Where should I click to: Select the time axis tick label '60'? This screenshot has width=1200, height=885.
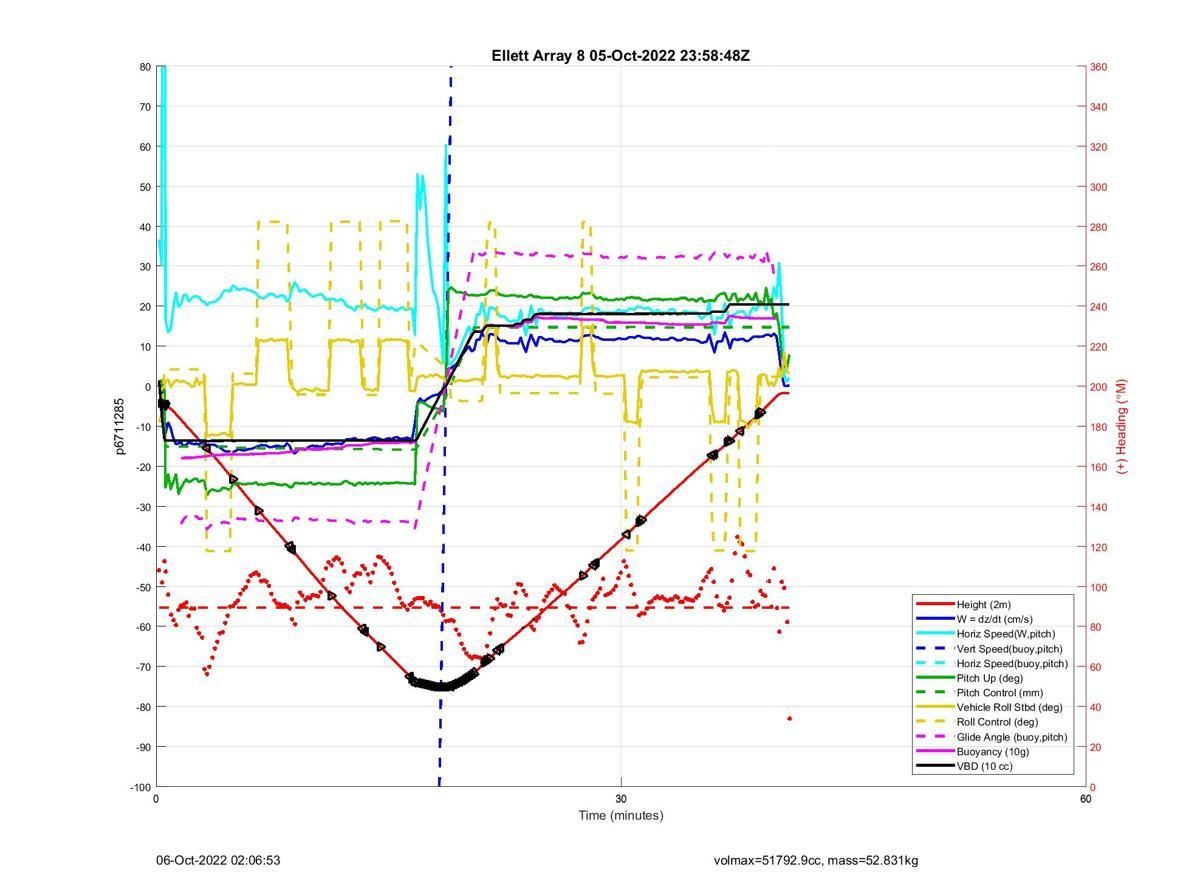[x=1085, y=799]
